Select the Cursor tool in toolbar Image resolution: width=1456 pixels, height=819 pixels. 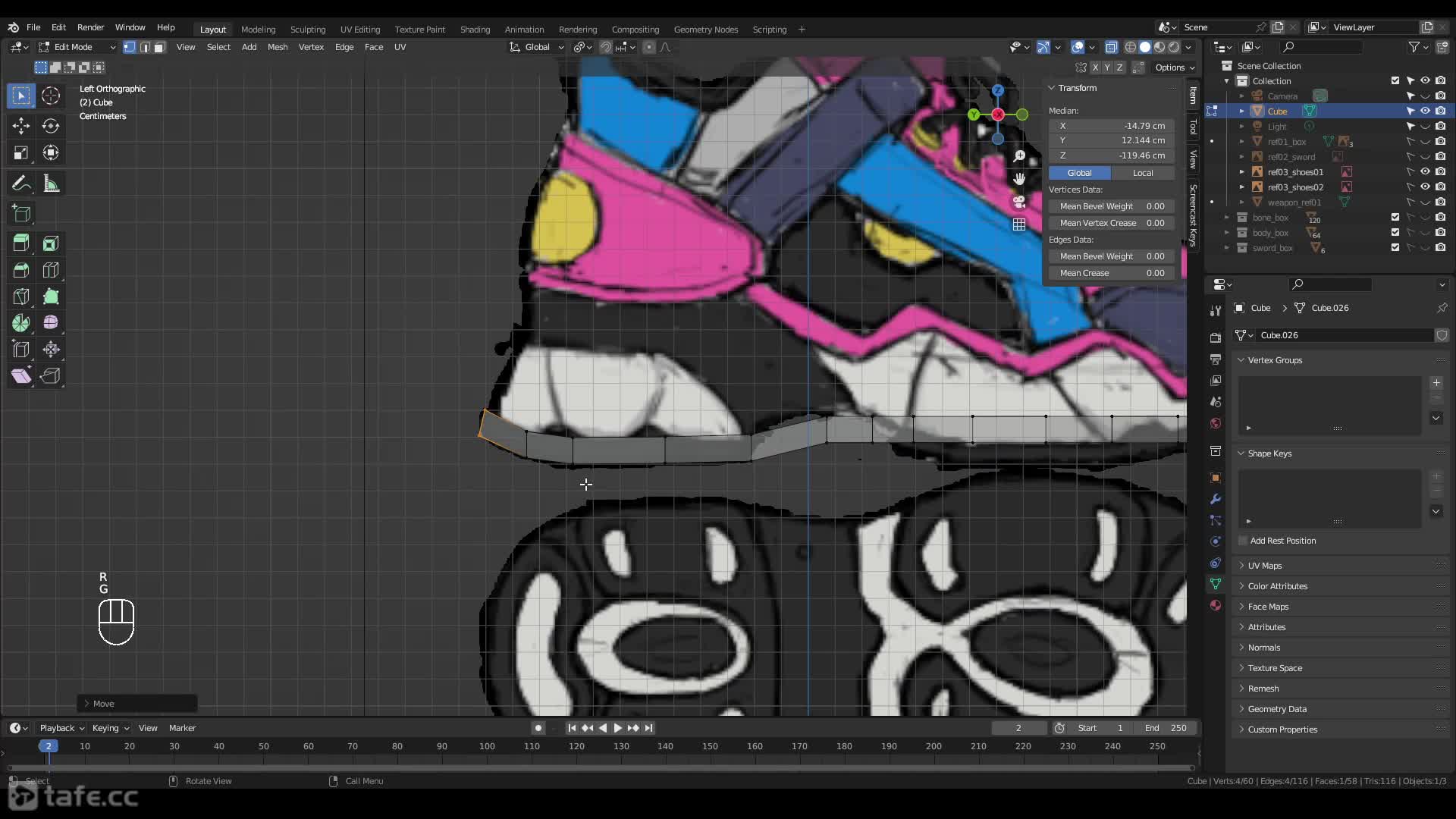(51, 96)
